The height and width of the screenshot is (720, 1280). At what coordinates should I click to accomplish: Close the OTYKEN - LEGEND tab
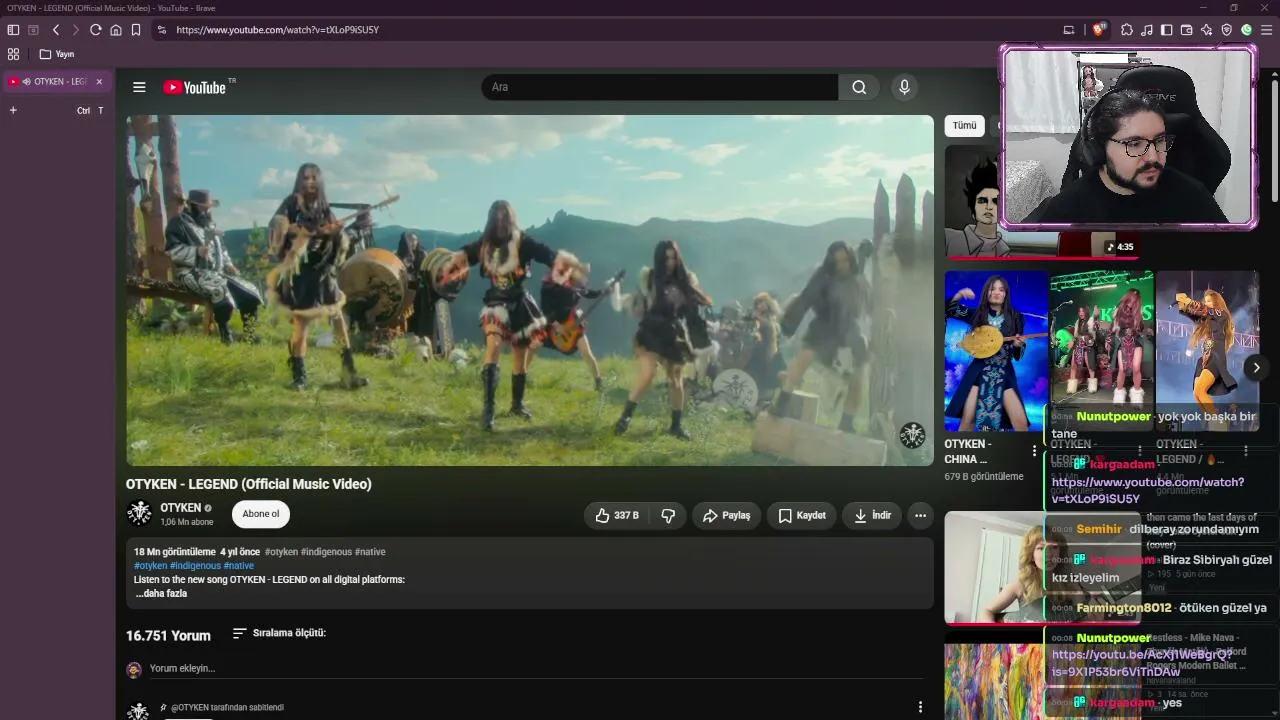coord(99,81)
